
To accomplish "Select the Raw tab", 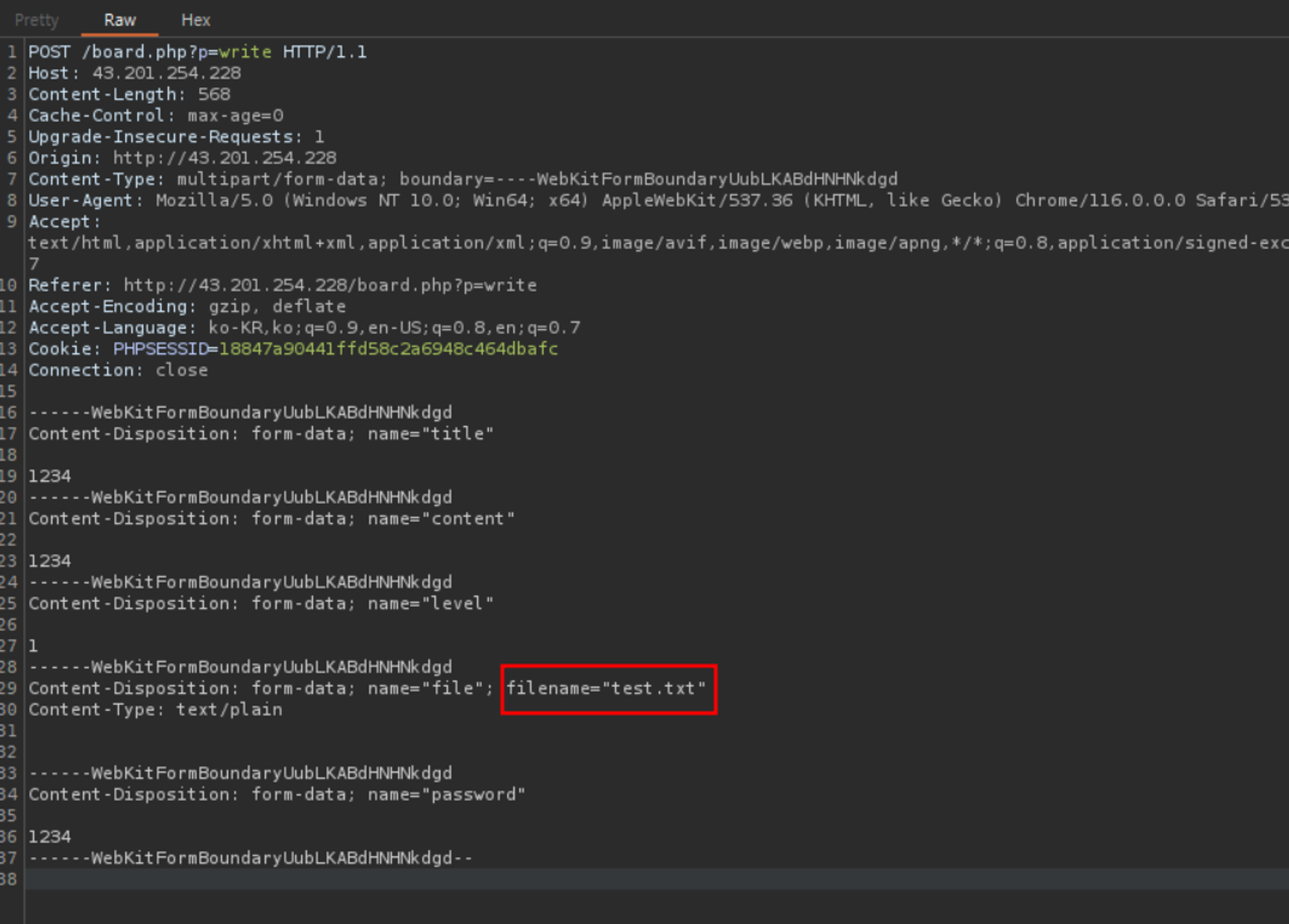I will [x=120, y=20].
